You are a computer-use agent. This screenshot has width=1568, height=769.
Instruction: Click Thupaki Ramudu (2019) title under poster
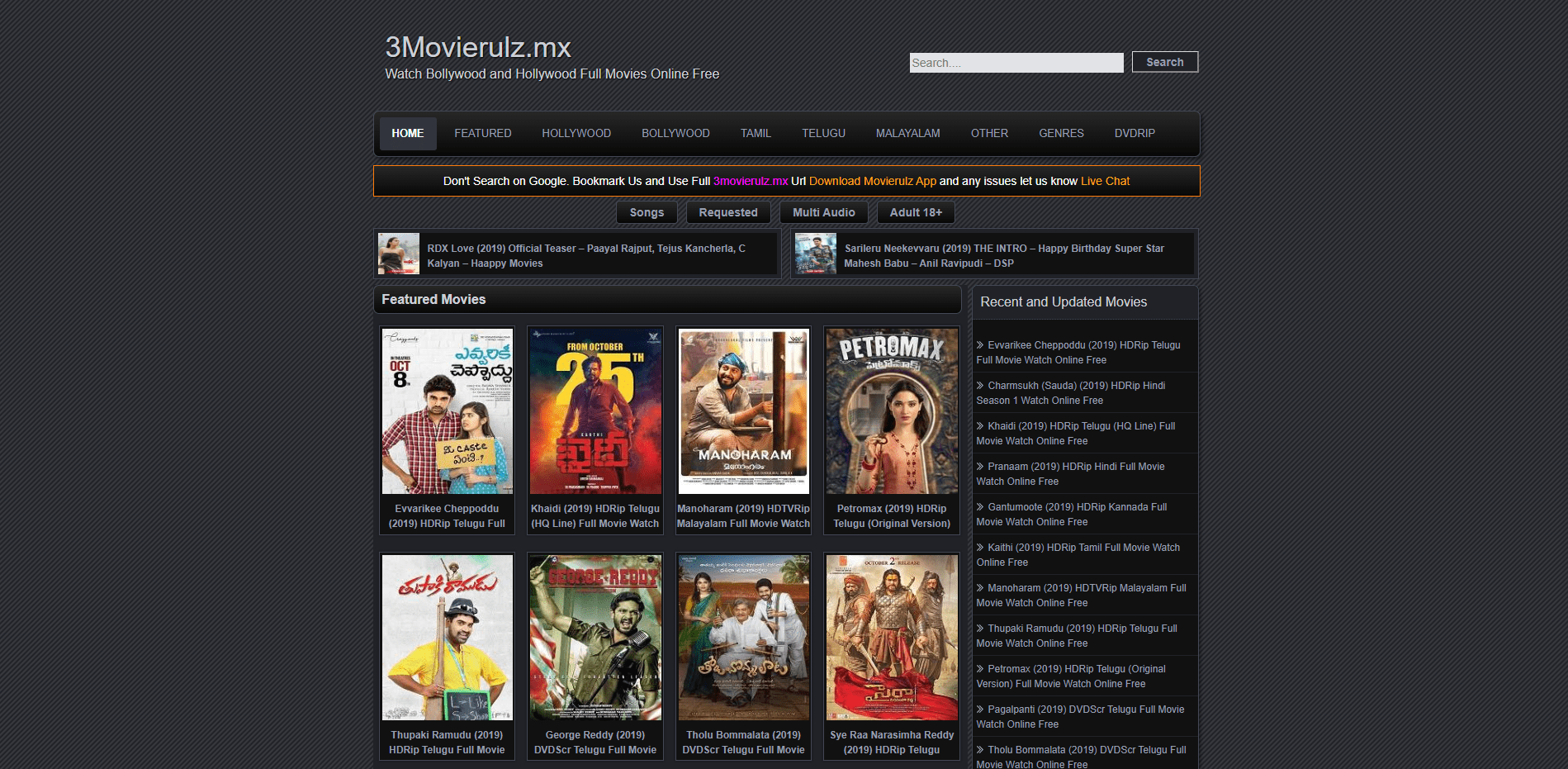[x=447, y=743]
